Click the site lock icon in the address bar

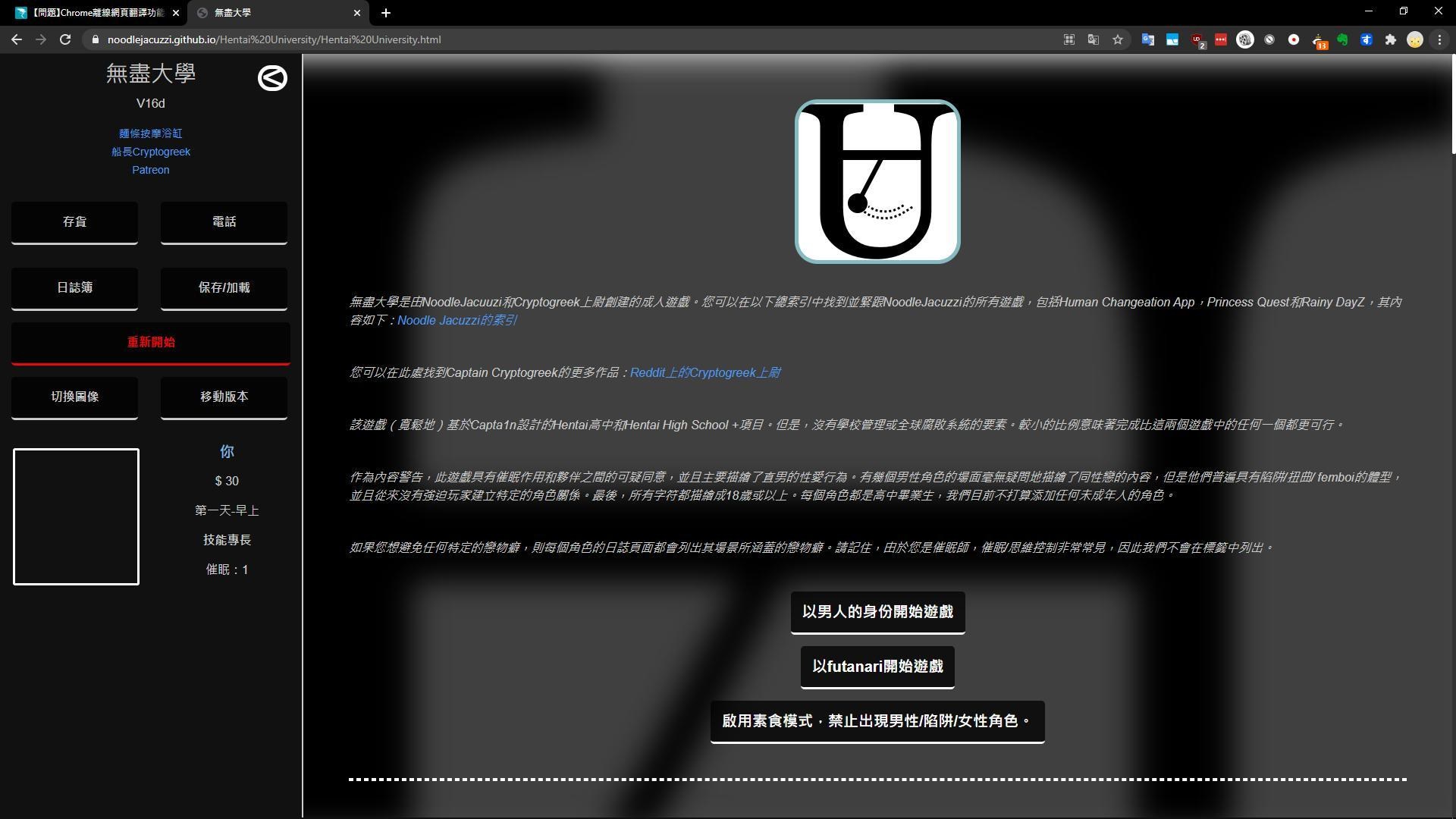pos(95,39)
